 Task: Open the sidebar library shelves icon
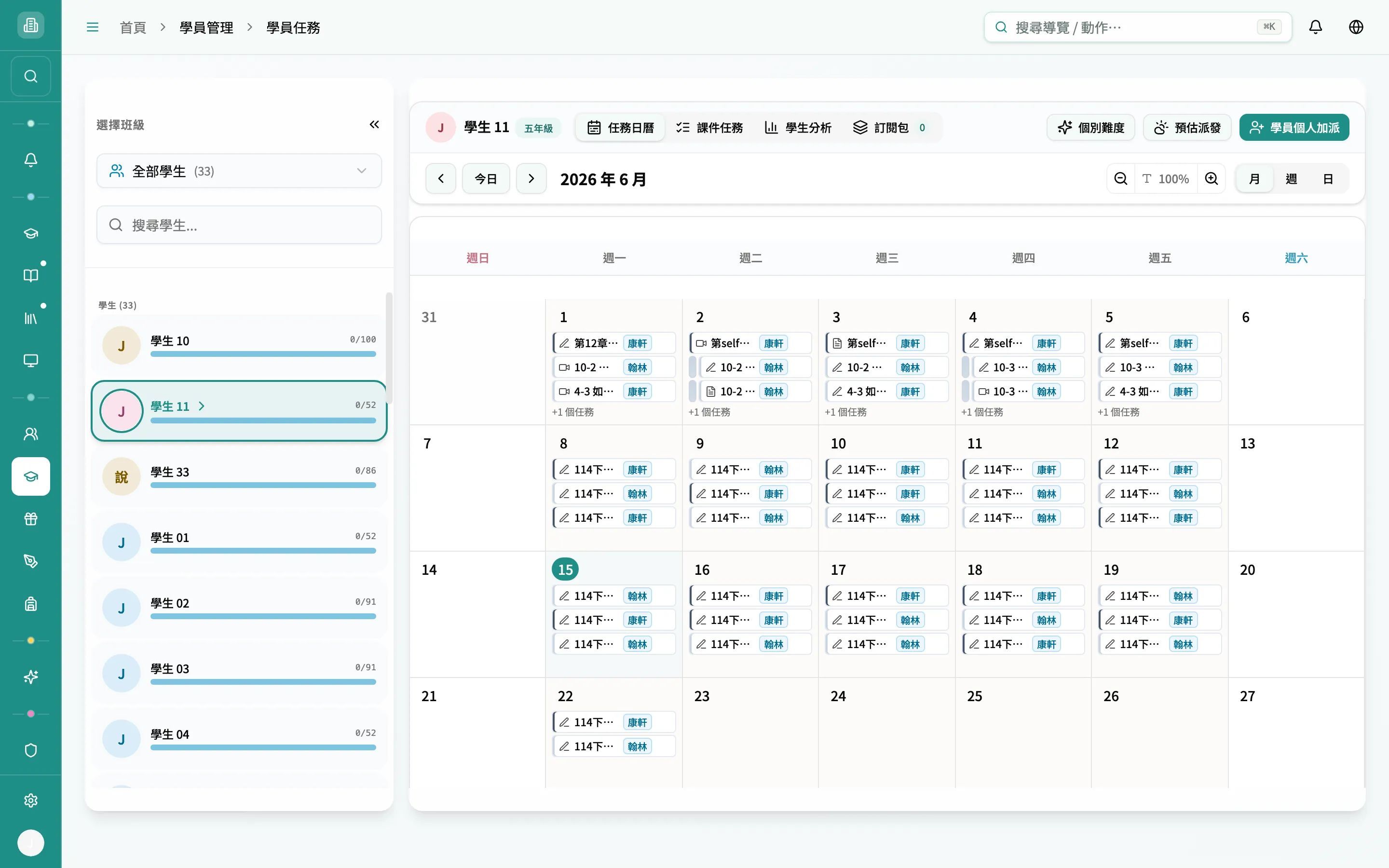click(x=30, y=318)
